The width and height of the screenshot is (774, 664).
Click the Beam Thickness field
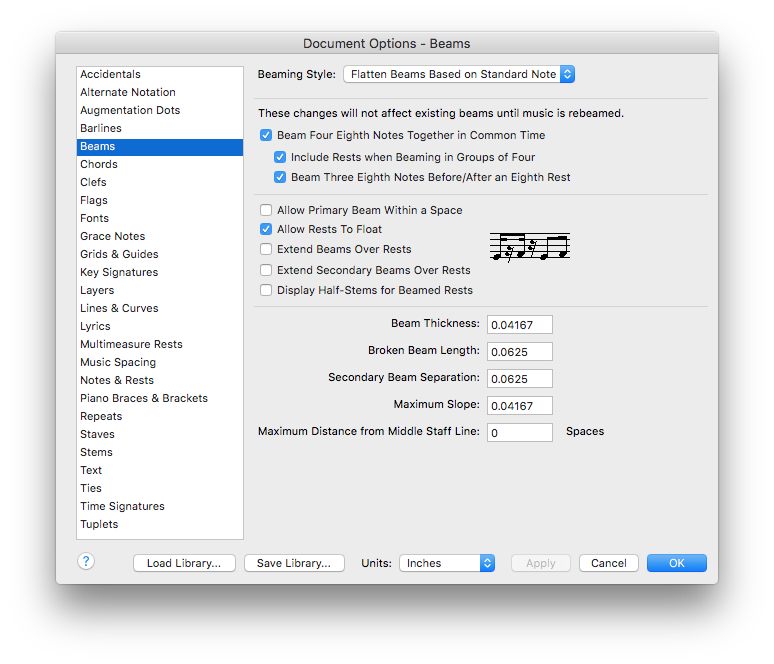coord(520,325)
